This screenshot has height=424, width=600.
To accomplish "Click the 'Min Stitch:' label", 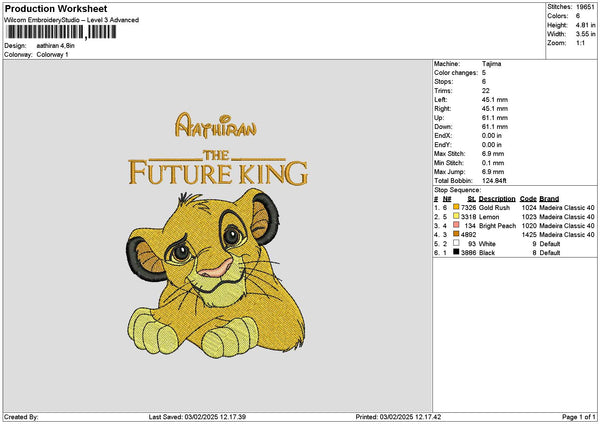I will 448,163.
